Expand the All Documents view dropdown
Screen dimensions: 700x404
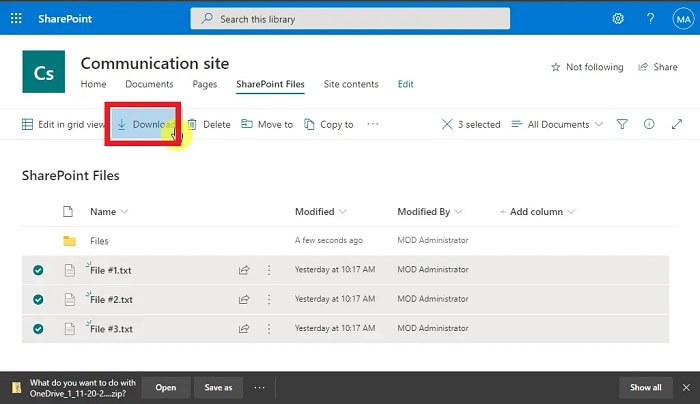tap(558, 124)
